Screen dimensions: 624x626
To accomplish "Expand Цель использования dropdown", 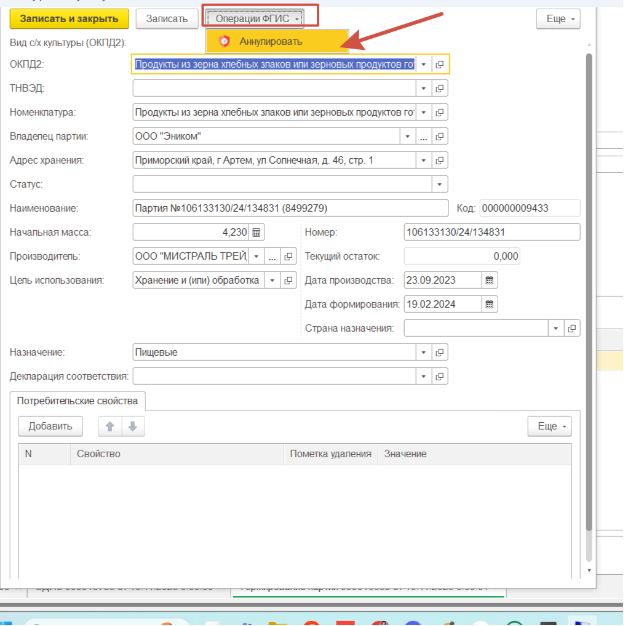I will tap(270, 281).
